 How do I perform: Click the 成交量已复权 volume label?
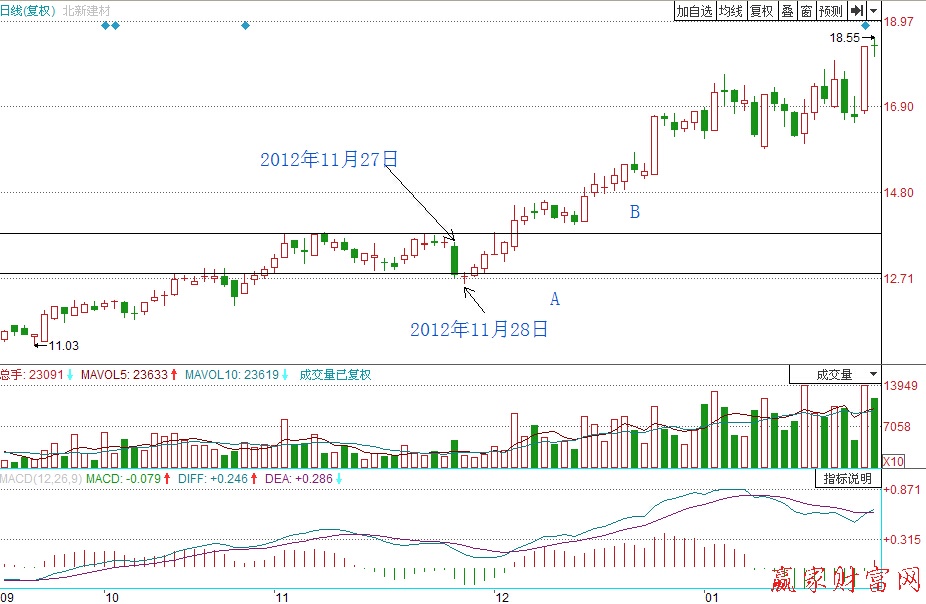pos(335,375)
